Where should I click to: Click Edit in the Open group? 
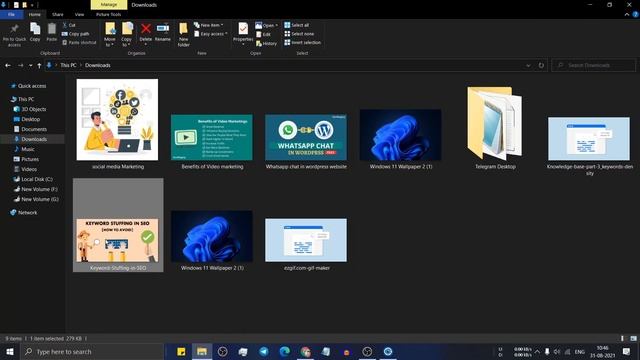264,34
